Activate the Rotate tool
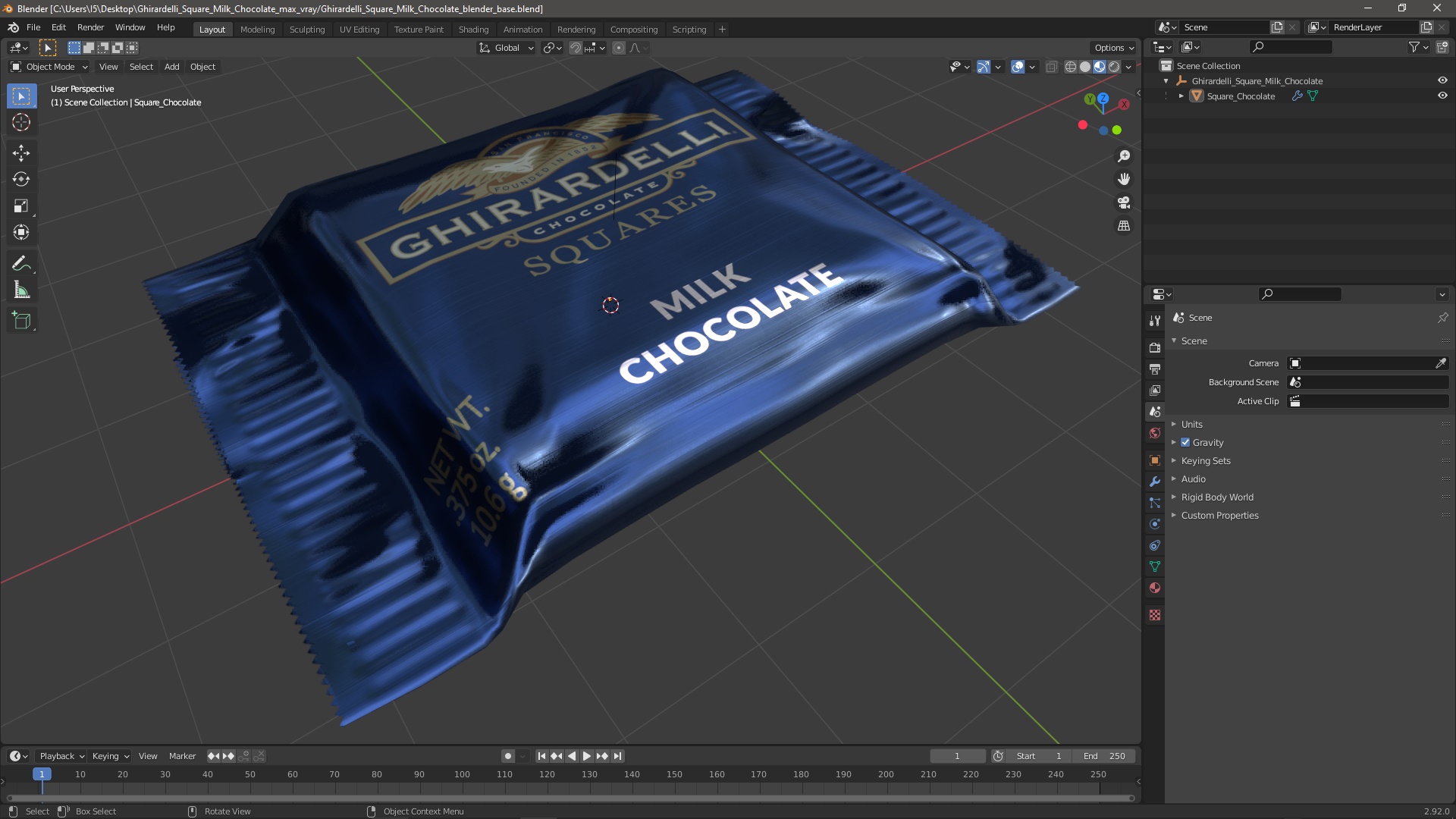The height and width of the screenshot is (819, 1456). click(x=21, y=180)
